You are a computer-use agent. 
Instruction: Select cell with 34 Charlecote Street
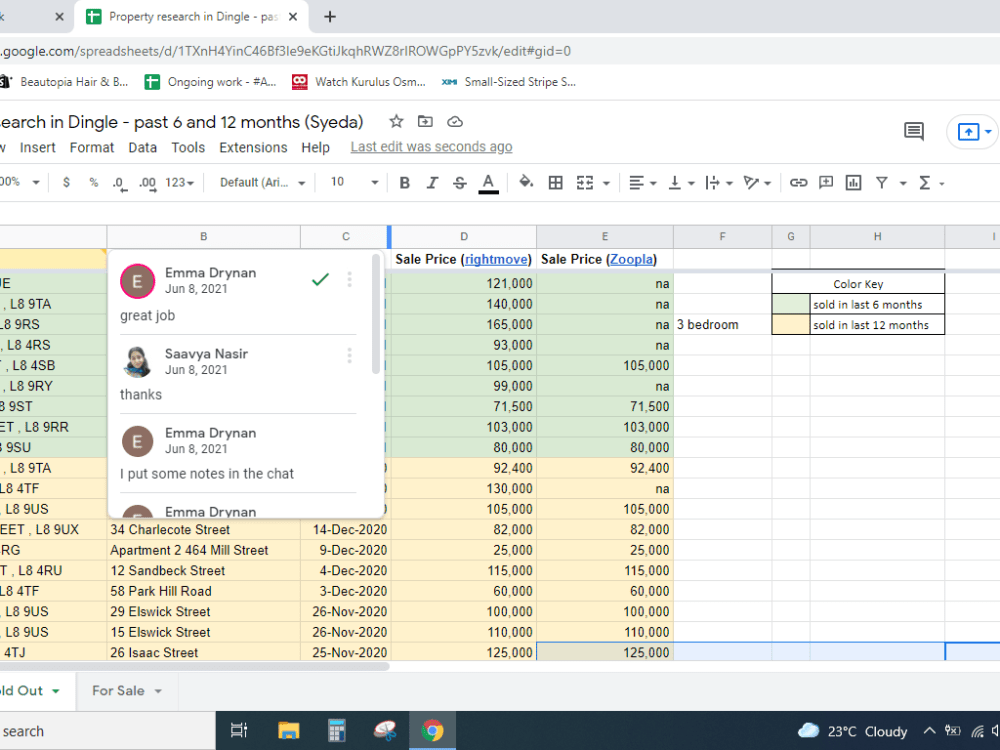(x=203, y=529)
